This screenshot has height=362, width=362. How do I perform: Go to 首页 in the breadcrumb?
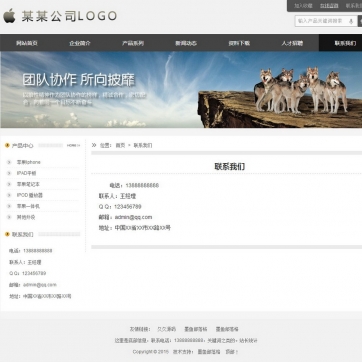[x=120, y=146]
